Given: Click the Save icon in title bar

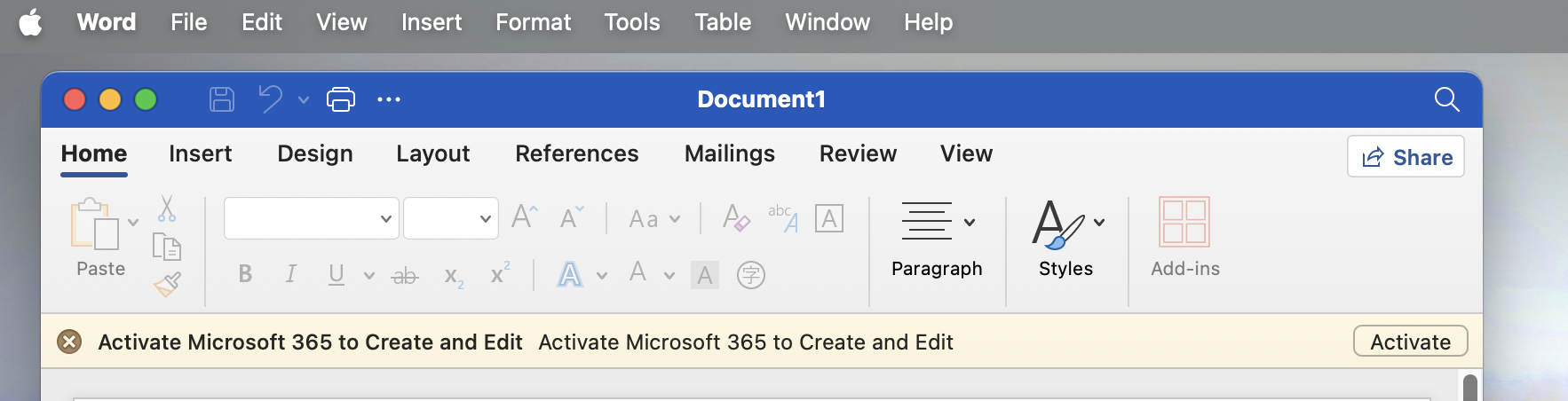Looking at the screenshot, I should 222,99.
